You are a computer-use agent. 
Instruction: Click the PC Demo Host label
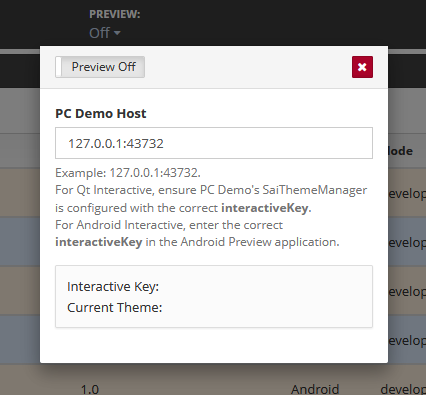coord(101,114)
